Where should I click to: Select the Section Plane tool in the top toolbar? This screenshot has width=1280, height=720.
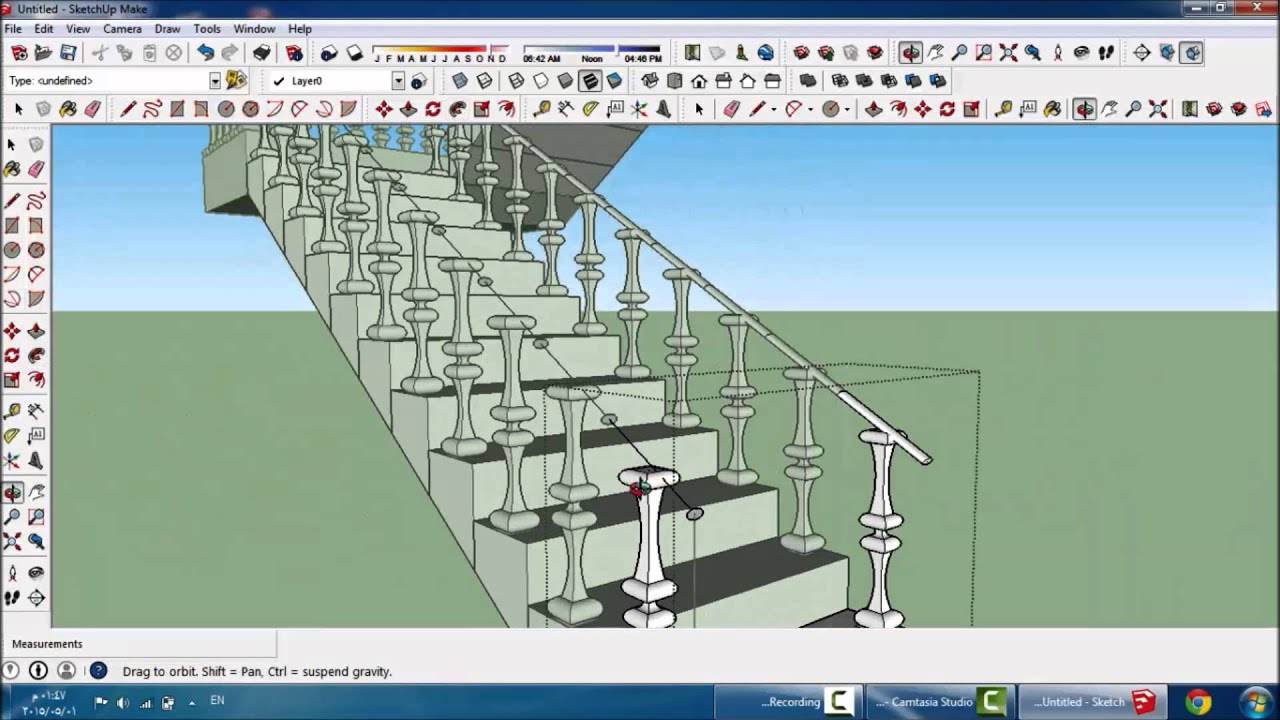click(1141, 53)
